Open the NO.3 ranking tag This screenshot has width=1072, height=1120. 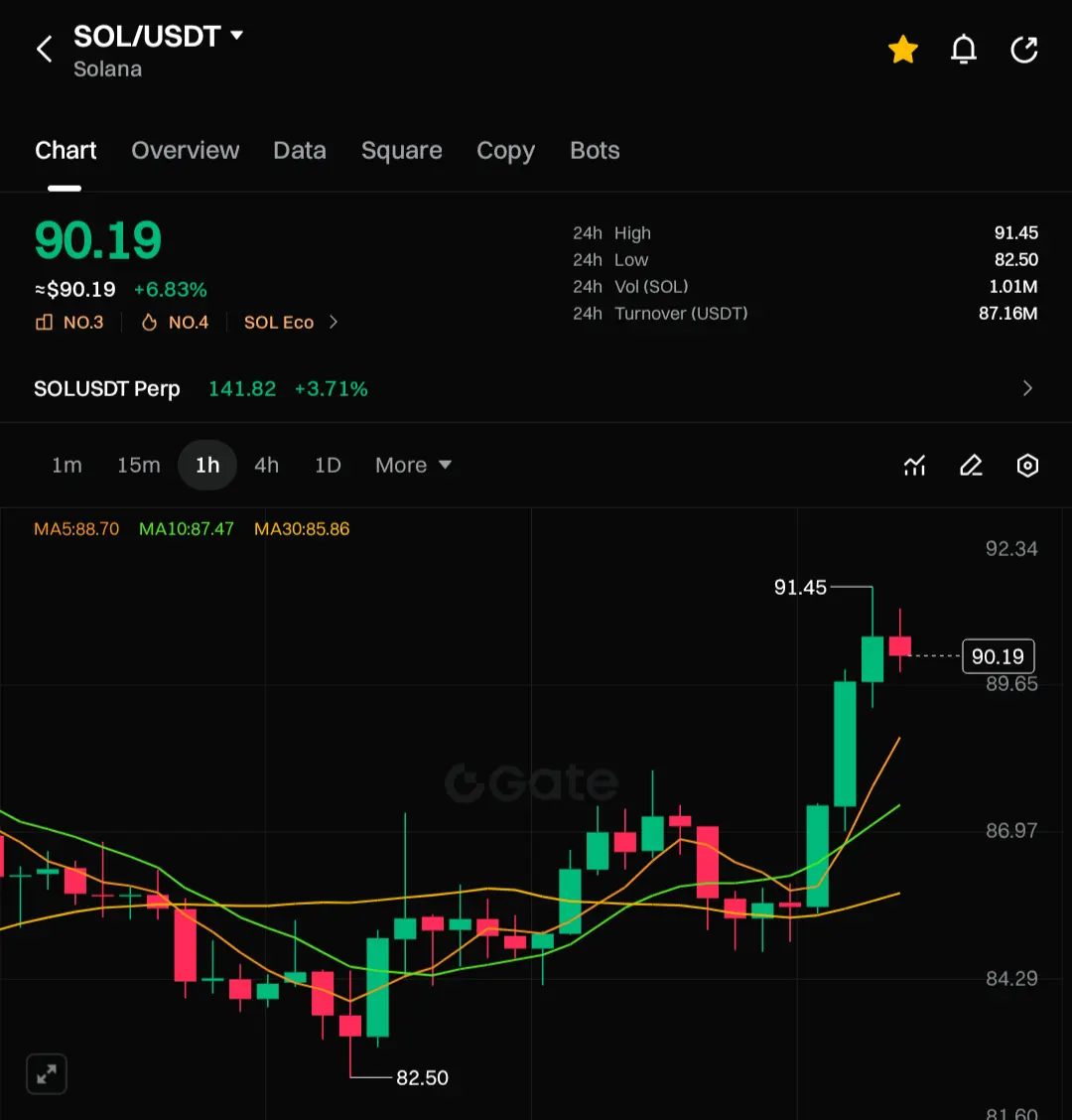[69, 322]
